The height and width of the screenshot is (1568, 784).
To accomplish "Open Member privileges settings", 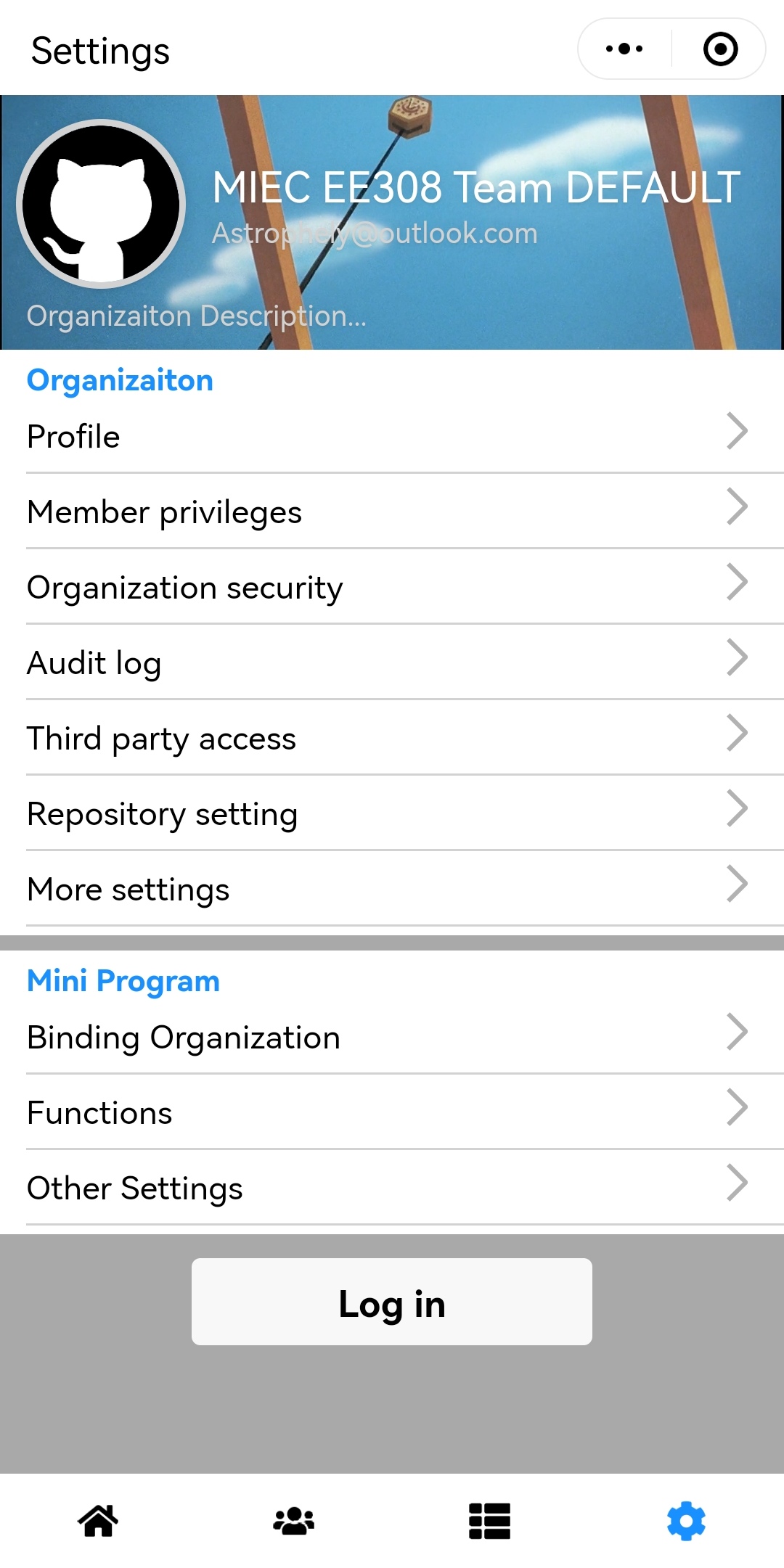I will (x=165, y=512).
